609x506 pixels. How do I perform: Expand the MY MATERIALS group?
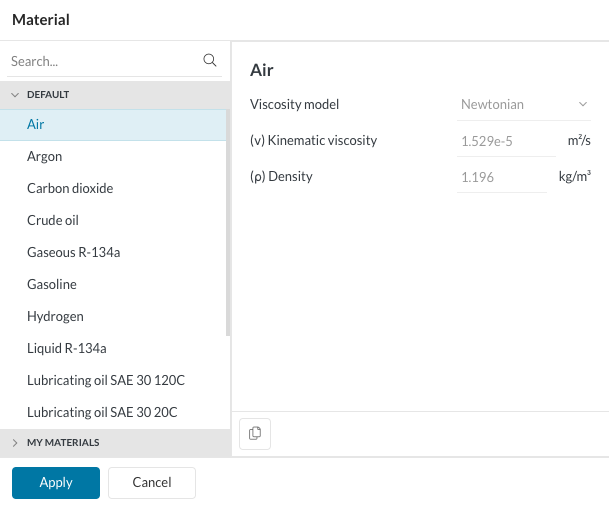click(x=16, y=442)
